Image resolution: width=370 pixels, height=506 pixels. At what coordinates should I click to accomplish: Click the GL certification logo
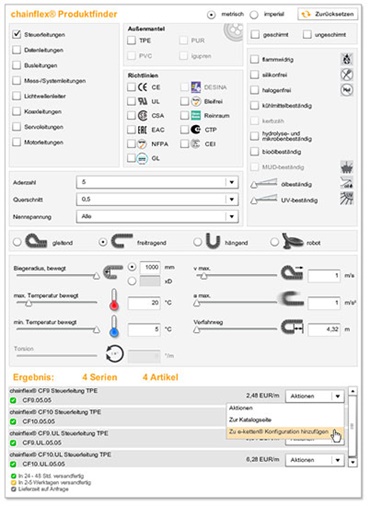(x=143, y=158)
